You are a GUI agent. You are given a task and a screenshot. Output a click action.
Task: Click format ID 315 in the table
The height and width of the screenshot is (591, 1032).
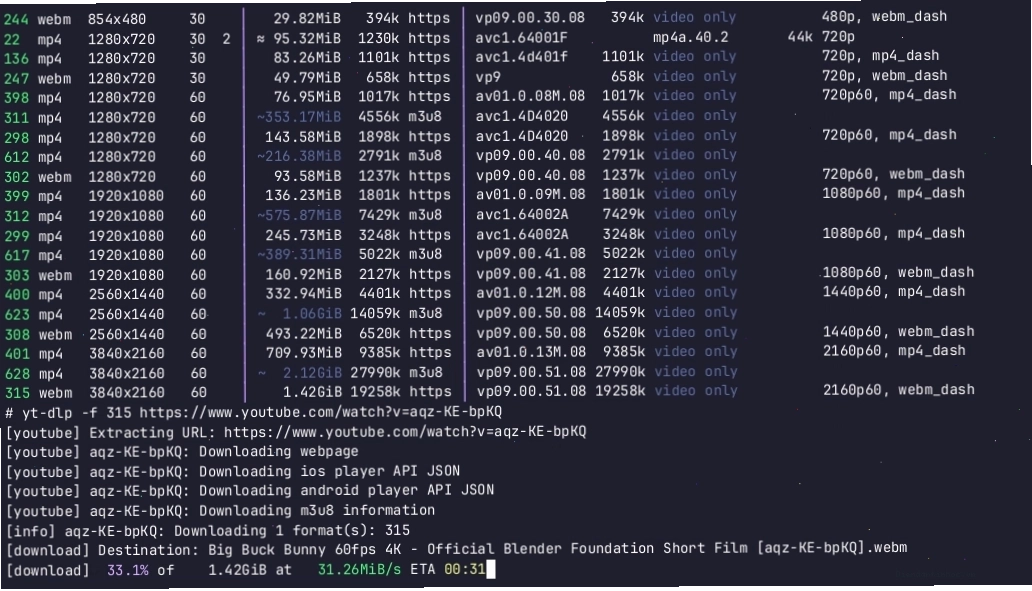click(x=16, y=393)
